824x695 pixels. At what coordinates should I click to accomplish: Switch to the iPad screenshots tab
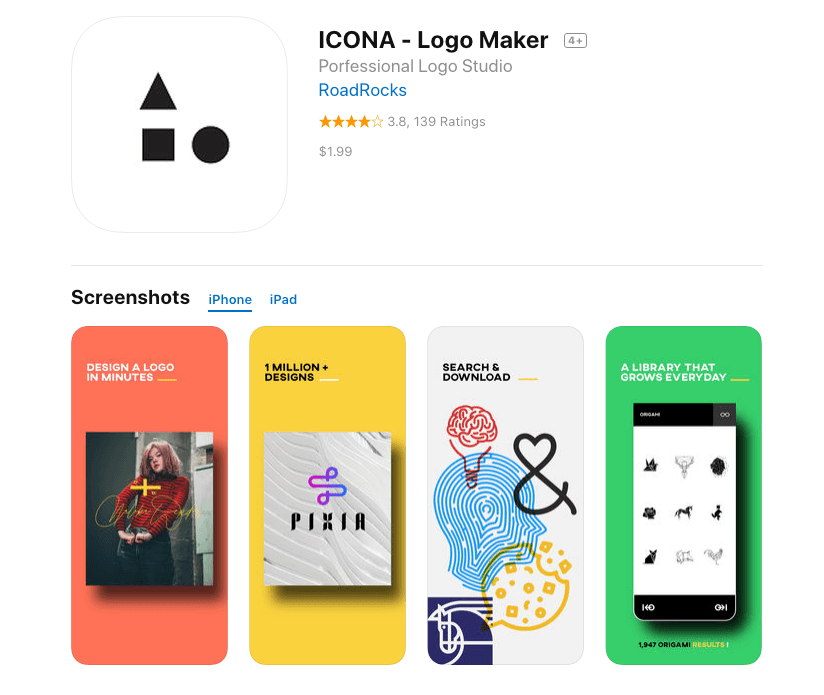(283, 299)
